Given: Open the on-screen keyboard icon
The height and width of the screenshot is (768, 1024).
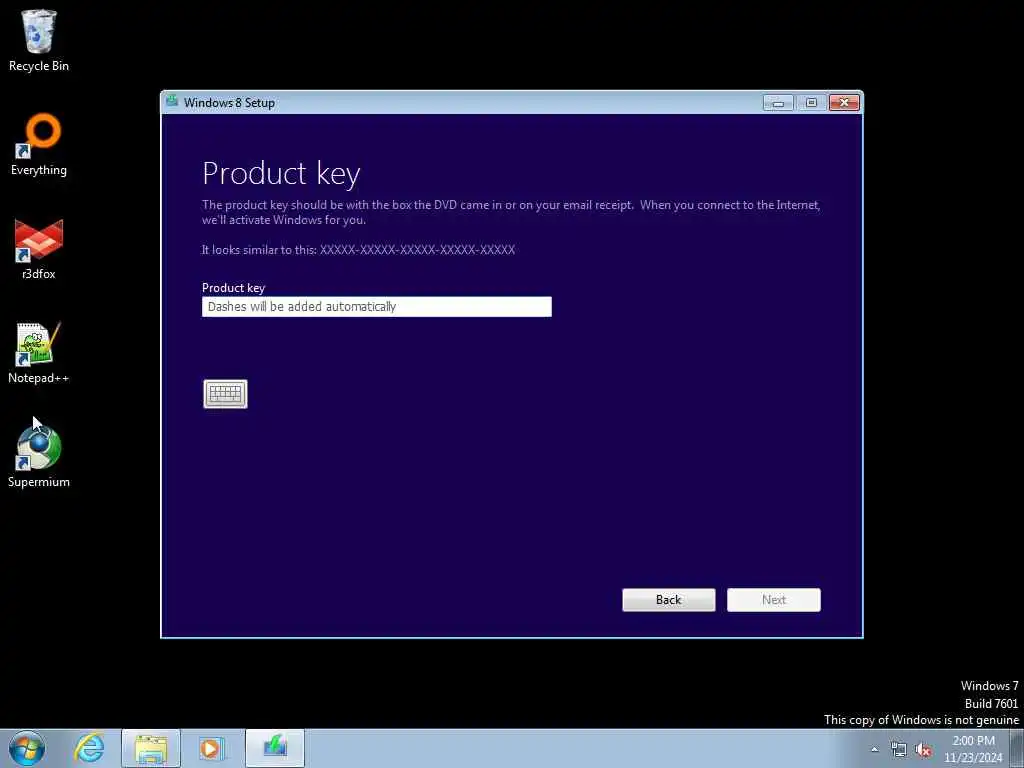Looking at the screenshot, I should (225, 394).
